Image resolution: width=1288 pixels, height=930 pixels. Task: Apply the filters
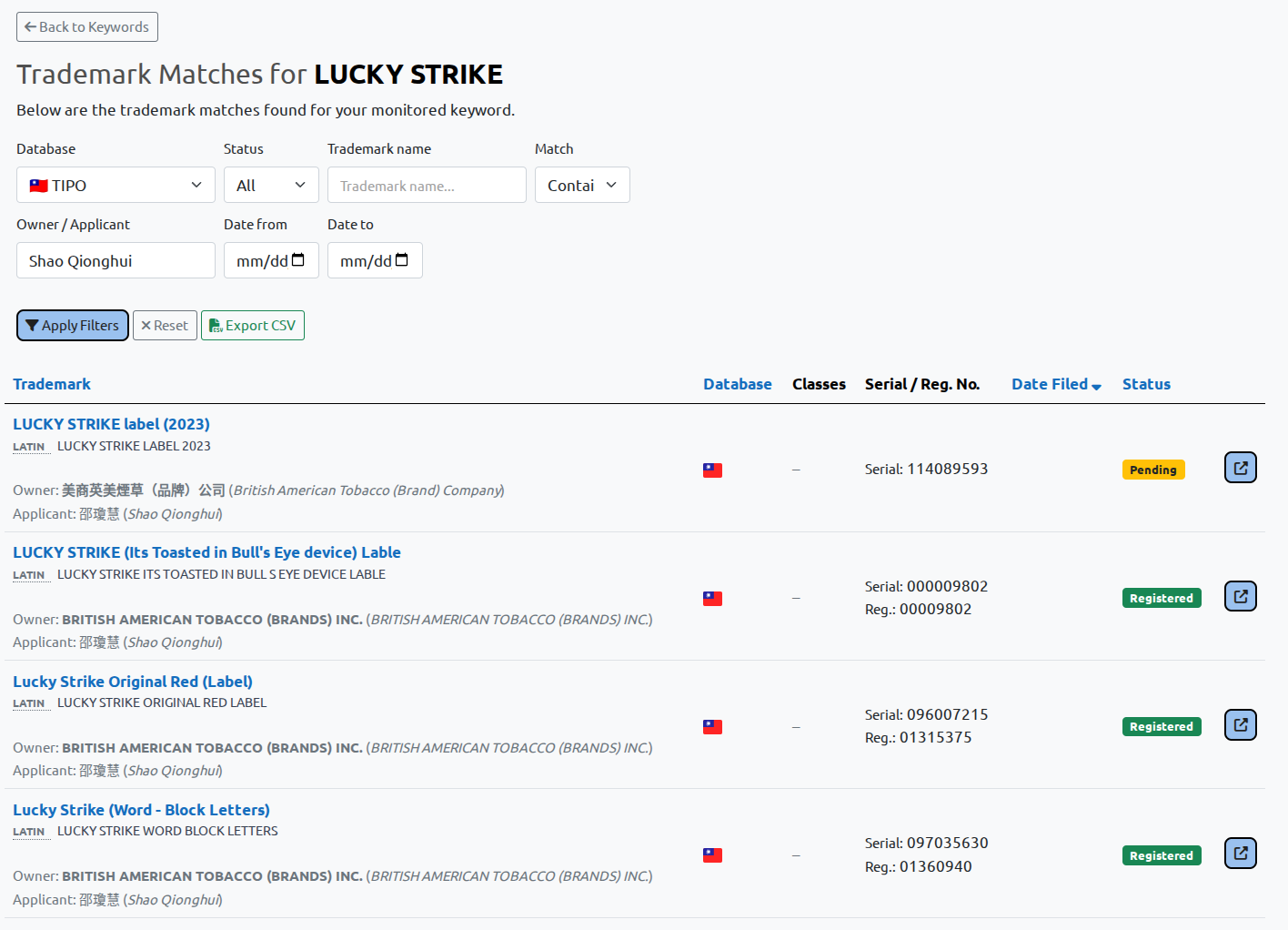[x=73, y=326]
